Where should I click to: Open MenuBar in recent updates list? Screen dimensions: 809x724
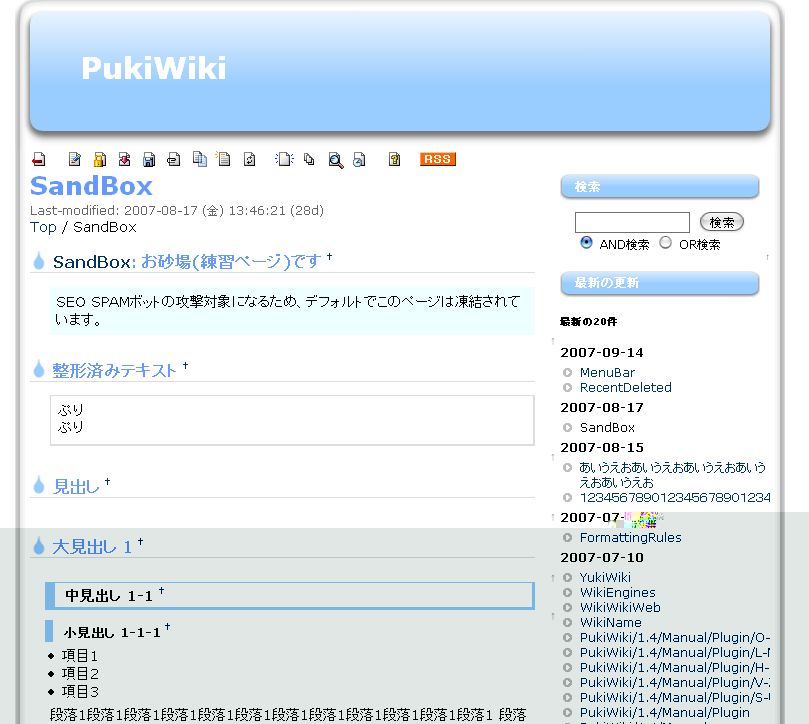607,372
